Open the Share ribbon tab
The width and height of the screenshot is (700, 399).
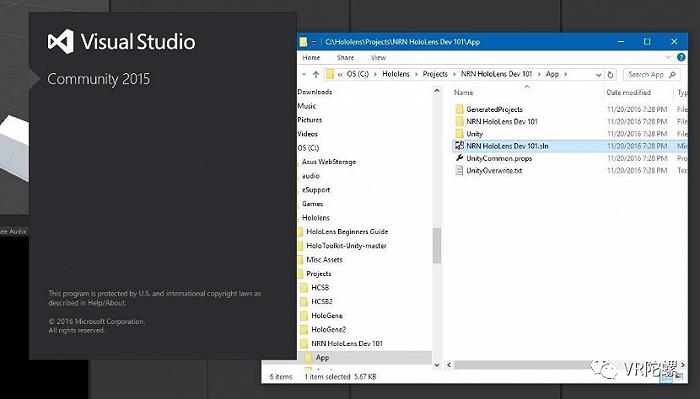[345, 58]
